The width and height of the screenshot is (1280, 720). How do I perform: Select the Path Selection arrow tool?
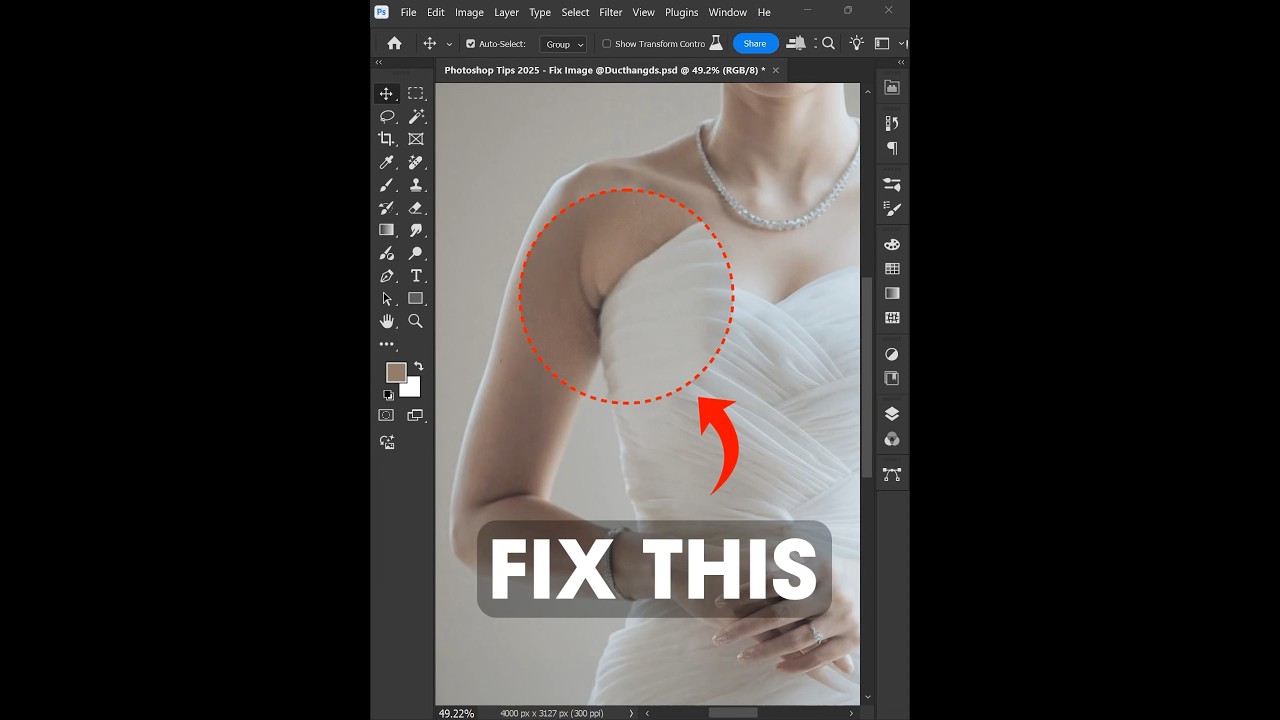coord(386,299)
